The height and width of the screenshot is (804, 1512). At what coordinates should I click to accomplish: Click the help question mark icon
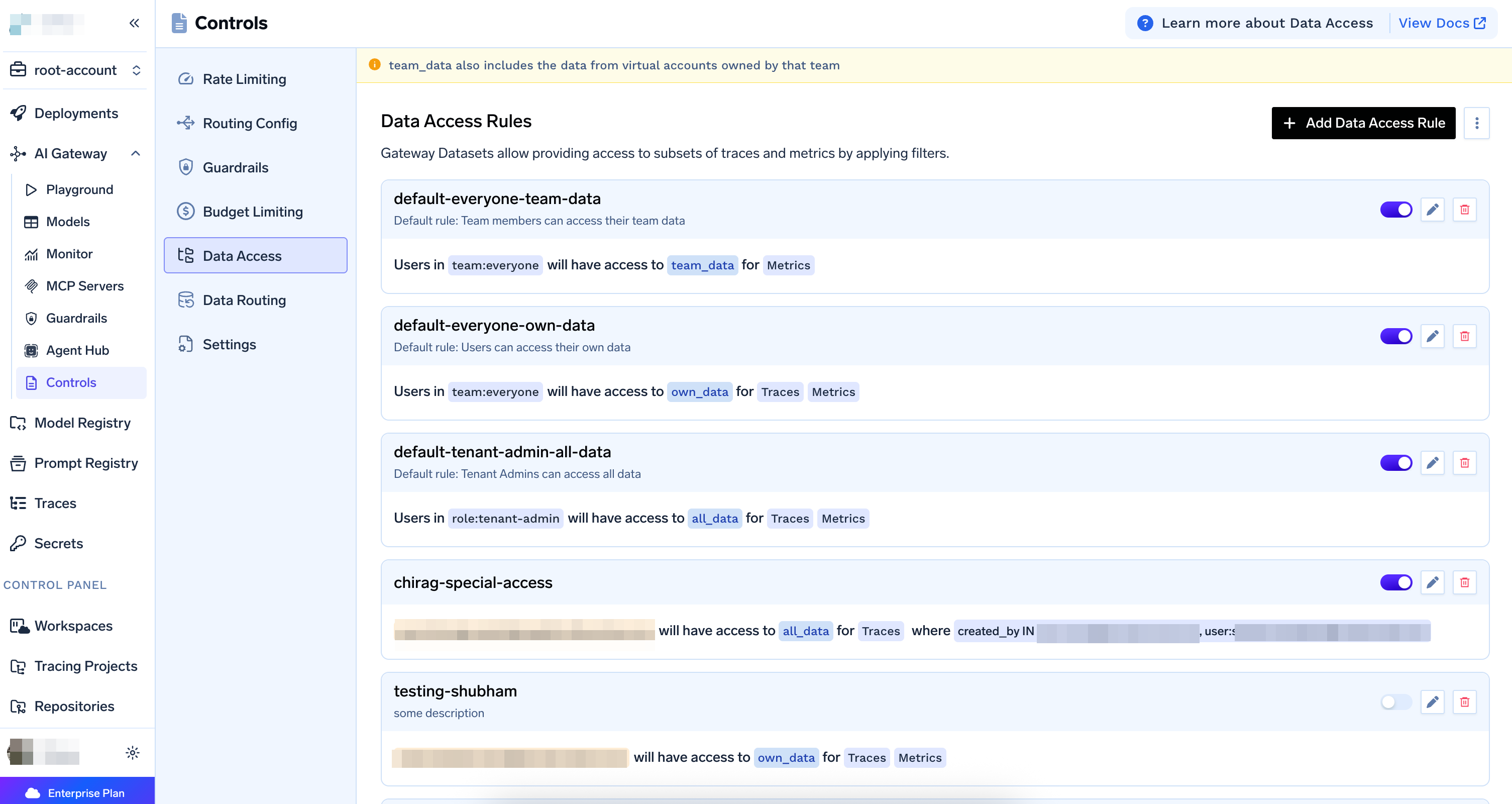click(1145, 23)
